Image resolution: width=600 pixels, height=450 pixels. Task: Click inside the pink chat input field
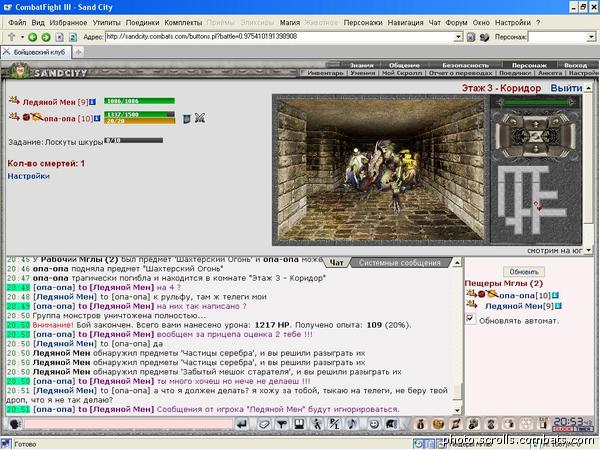(129, 424)
